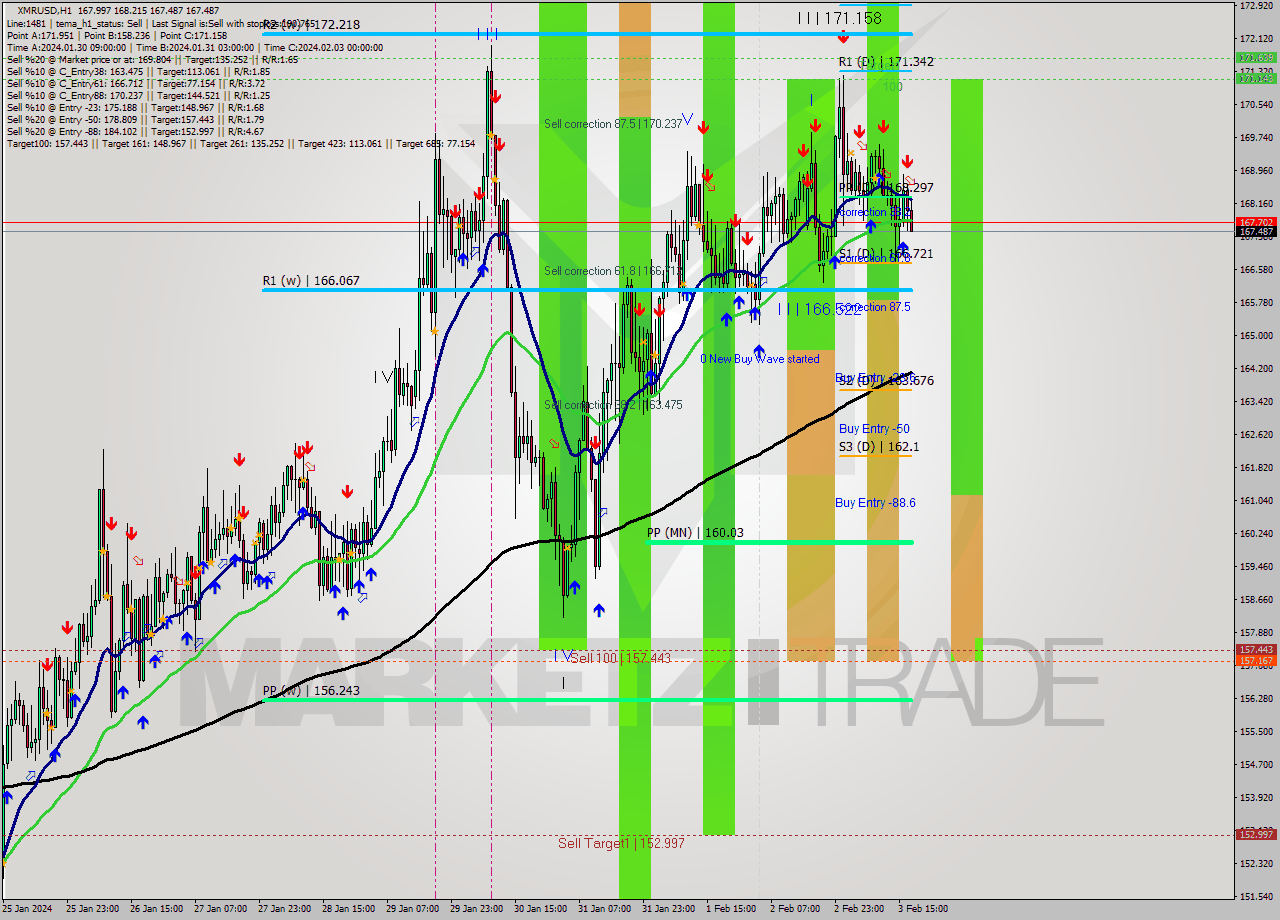
Task: Click the 172.920 price scale value
Action: [x=1256, y=6]
